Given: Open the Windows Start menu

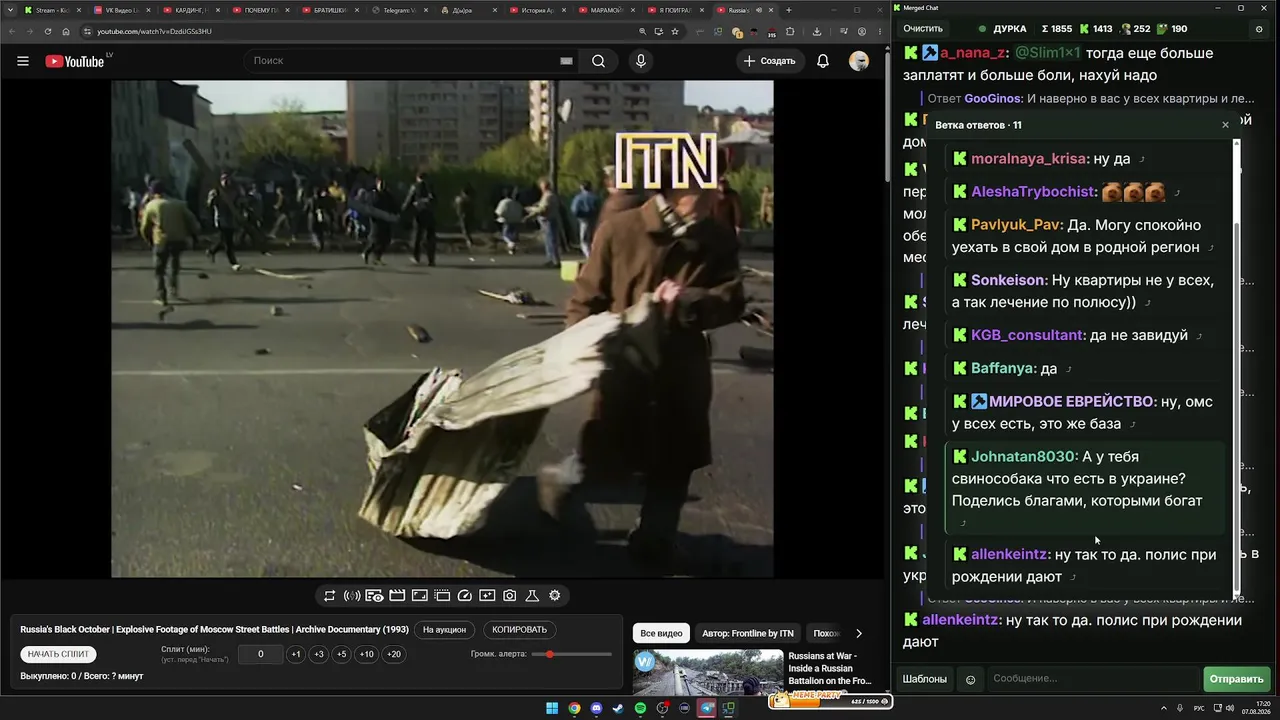Looking at the screenshot, I should coord(552,709).
